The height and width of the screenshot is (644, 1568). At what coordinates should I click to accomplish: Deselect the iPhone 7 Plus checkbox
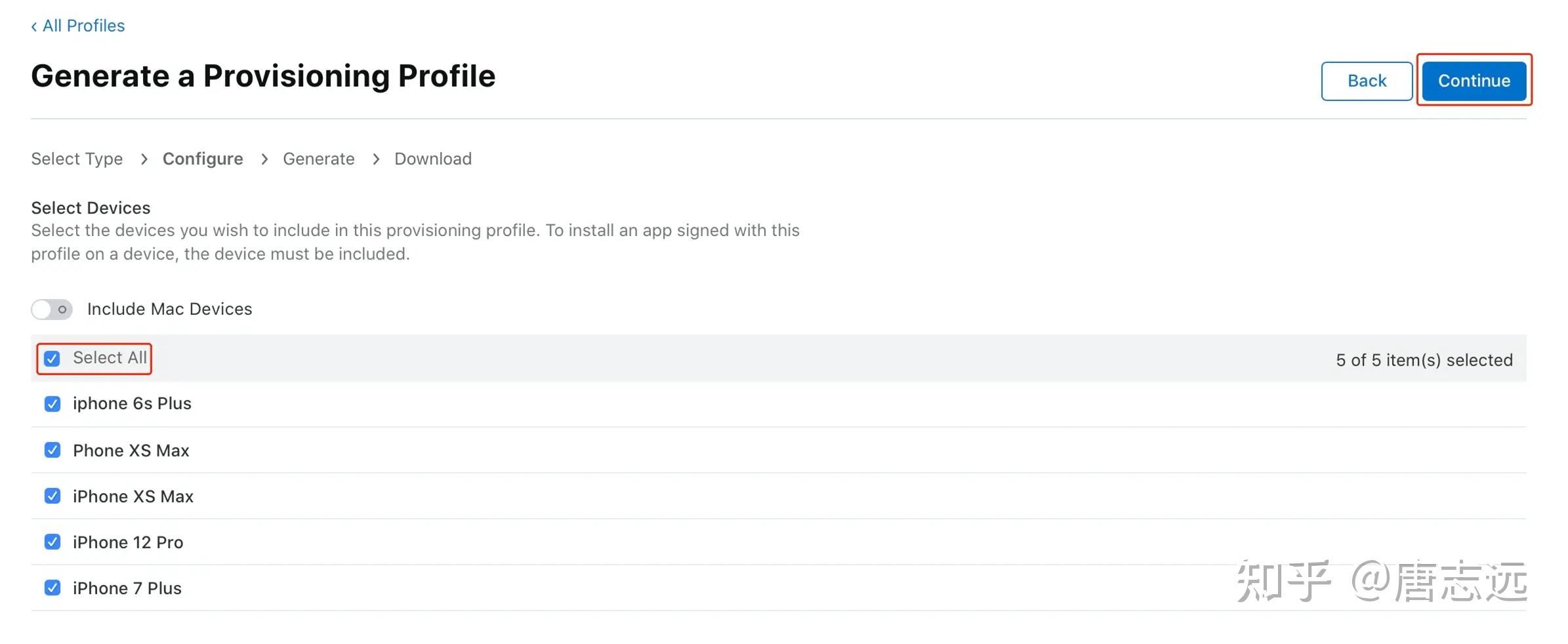point(52,588)
